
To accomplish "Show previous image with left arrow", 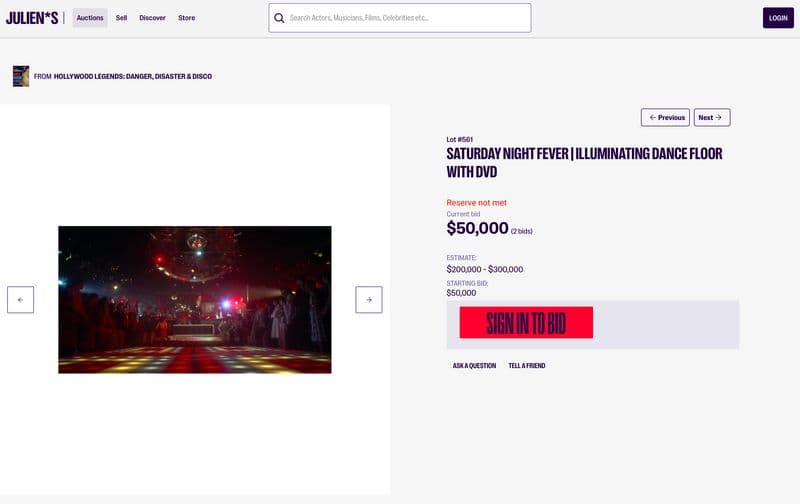I will click(x=20, y=299).
